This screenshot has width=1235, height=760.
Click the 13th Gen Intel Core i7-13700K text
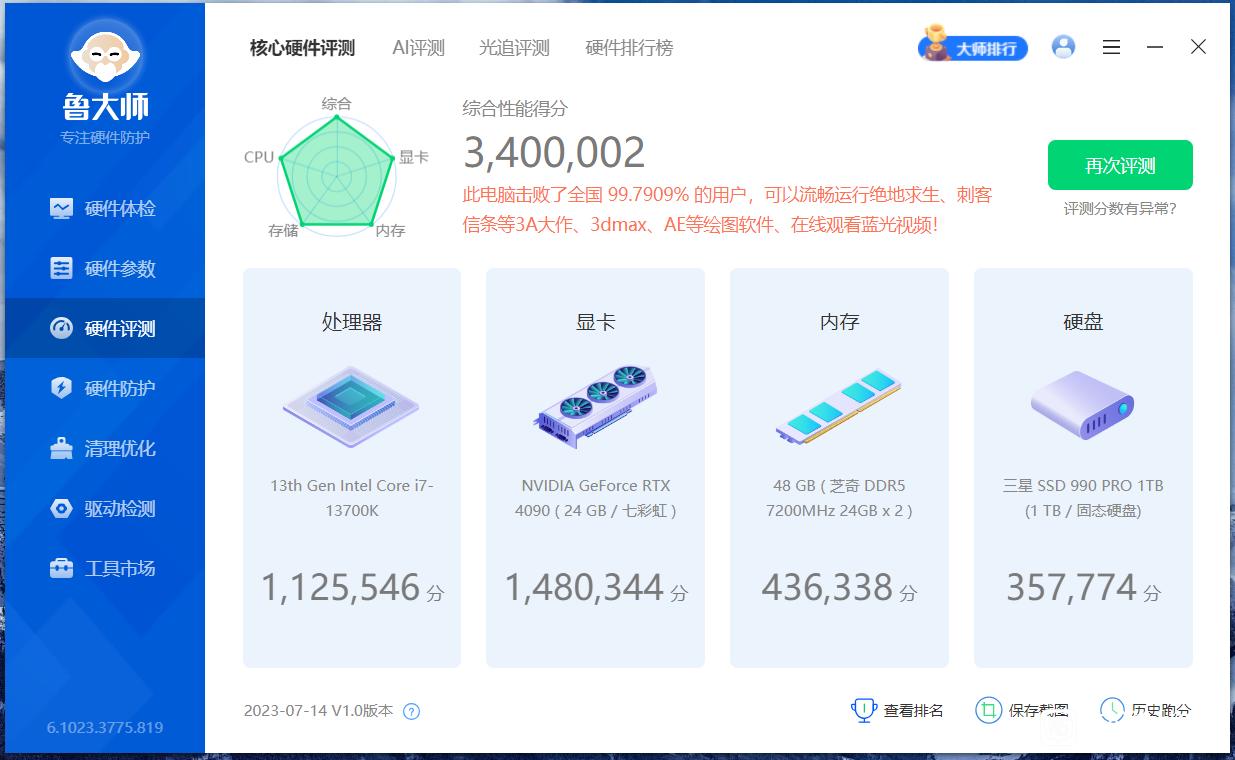(351, 498)
